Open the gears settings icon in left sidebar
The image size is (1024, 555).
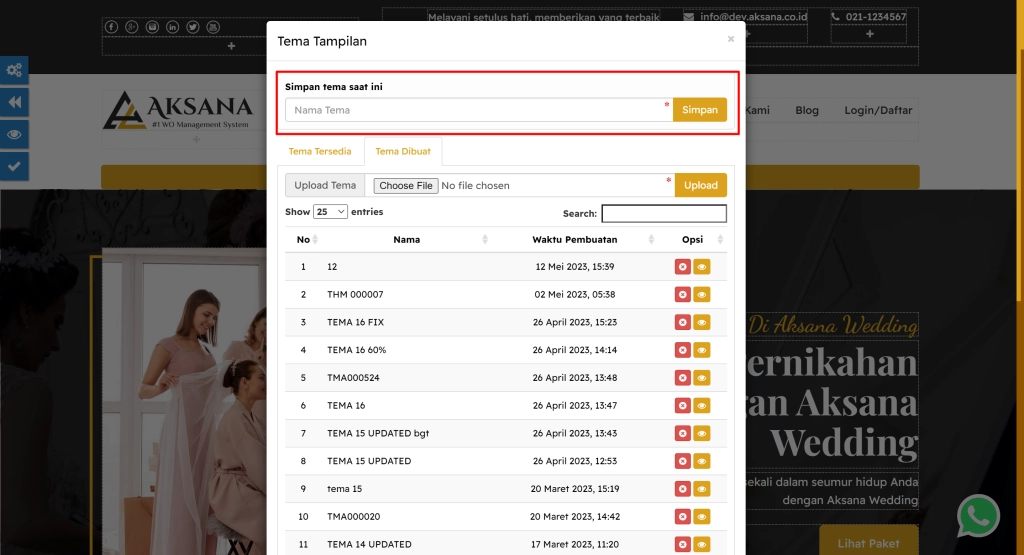pos(14,70)
